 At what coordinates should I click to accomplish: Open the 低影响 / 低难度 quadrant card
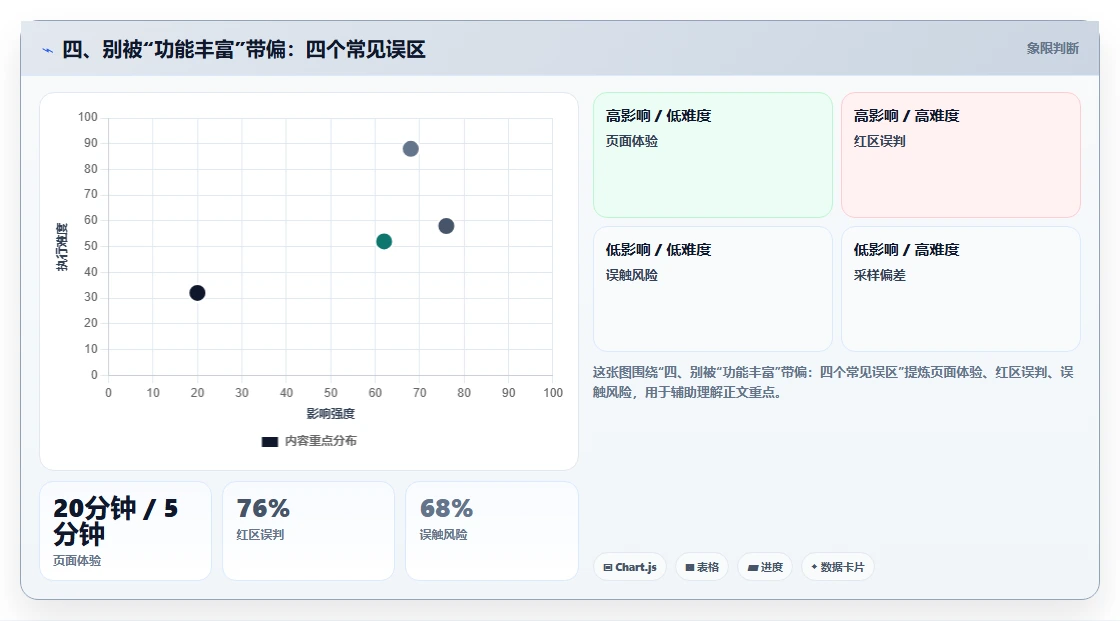[x=713, y=289]
